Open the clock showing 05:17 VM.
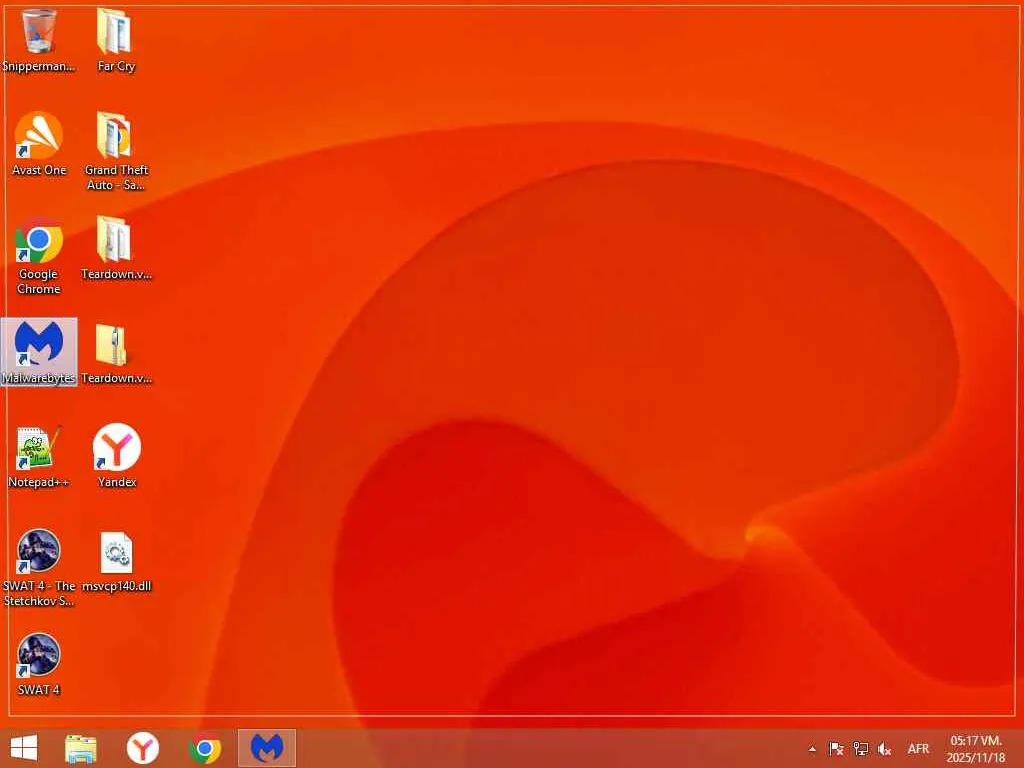 pyautogui.click(x=976, y=749)
